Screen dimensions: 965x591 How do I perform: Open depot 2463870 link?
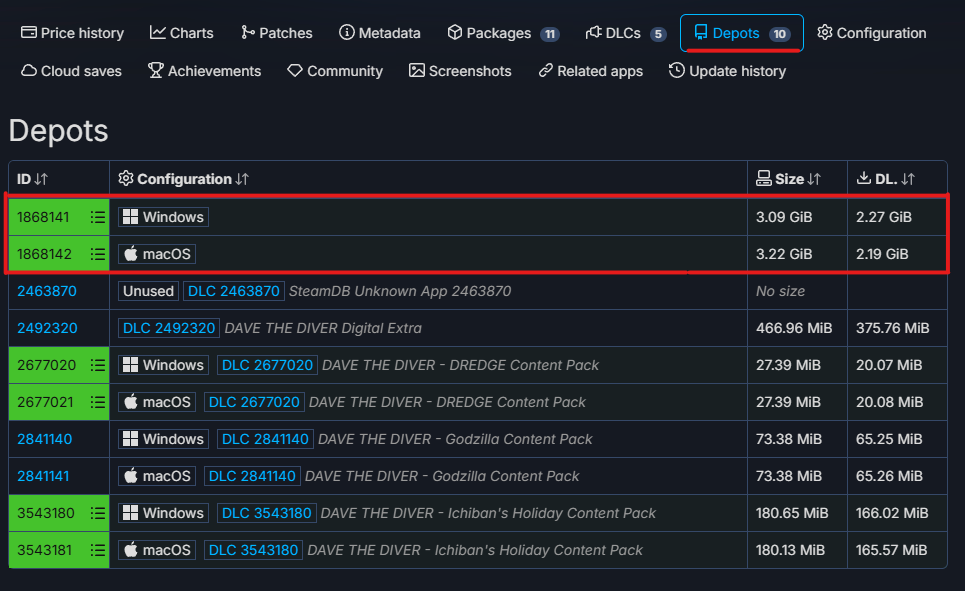click(47, 291)
